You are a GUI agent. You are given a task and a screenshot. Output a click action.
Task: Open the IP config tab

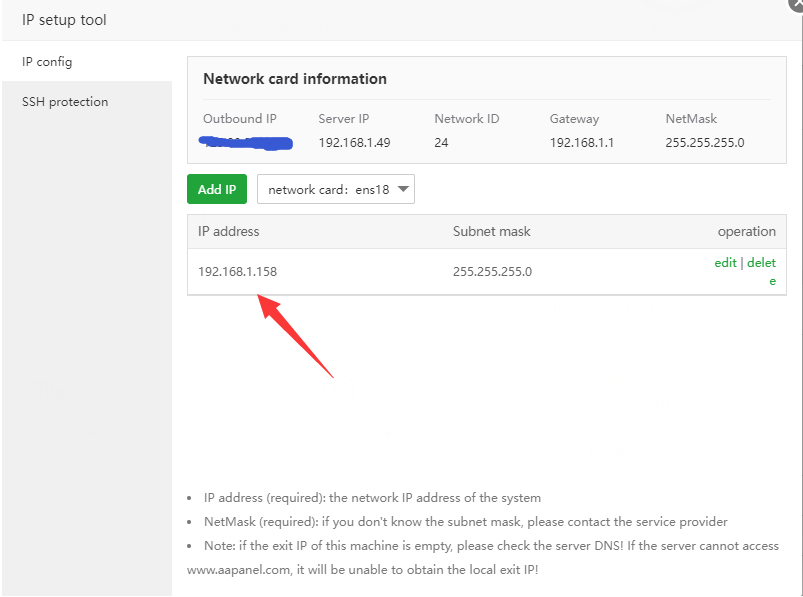tap(47, 62)
